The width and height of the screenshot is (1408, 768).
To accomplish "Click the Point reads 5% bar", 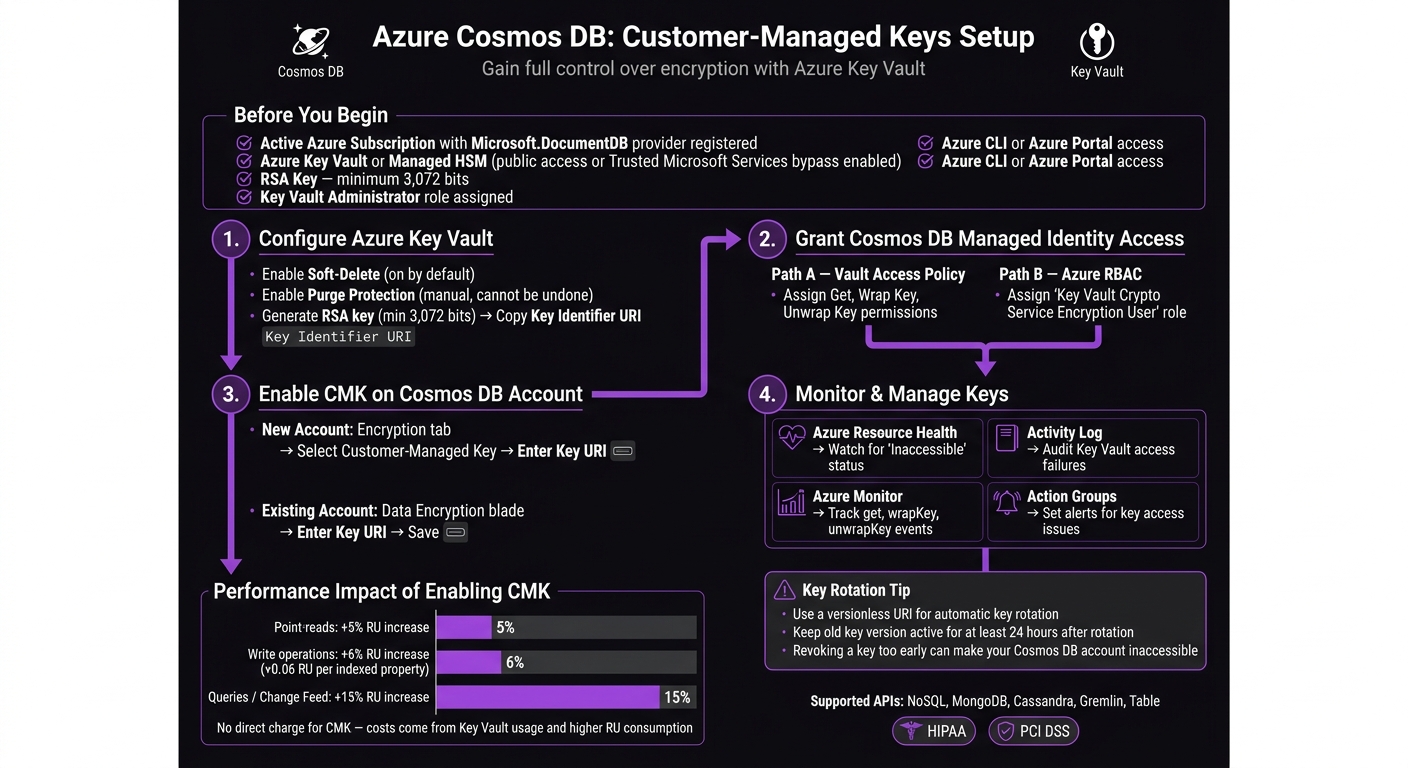I will [x=464, y=627].
